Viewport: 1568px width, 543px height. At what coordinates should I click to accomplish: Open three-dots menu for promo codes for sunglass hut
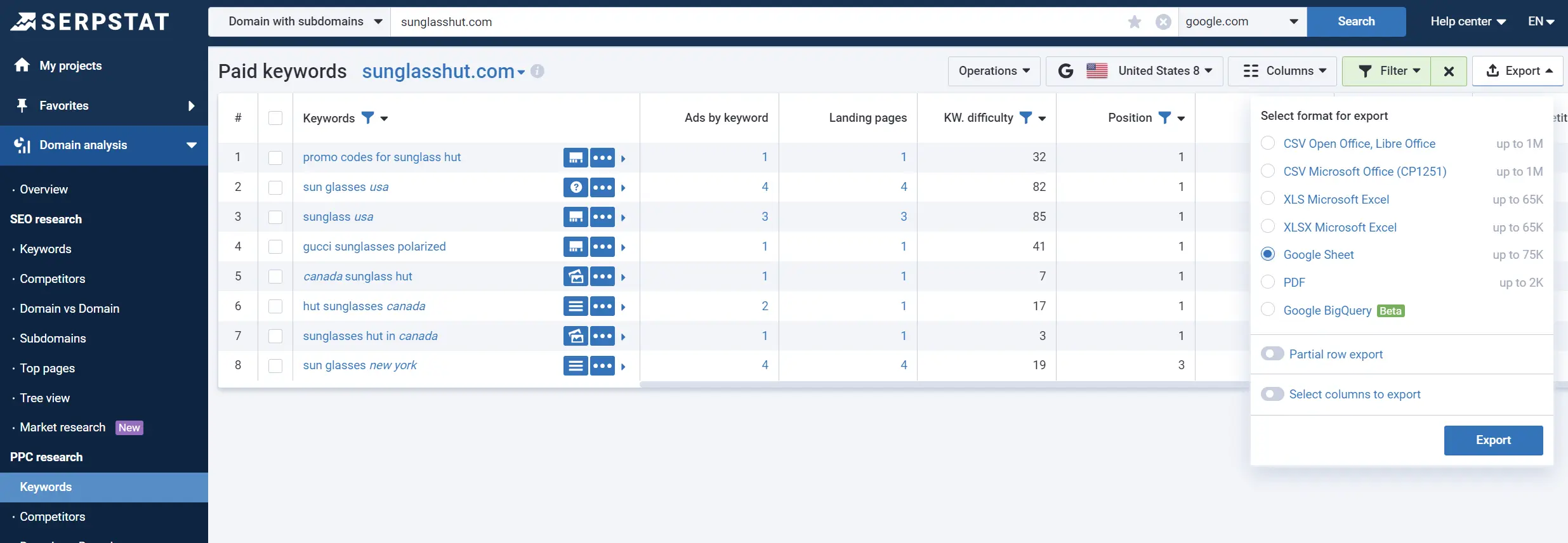click(602, 157)
